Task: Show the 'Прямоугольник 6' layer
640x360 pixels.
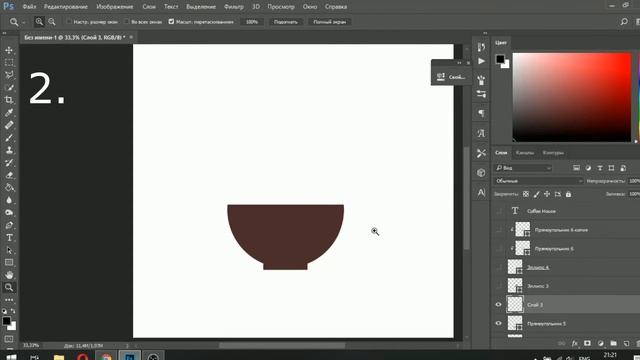Action: [498, 249]
